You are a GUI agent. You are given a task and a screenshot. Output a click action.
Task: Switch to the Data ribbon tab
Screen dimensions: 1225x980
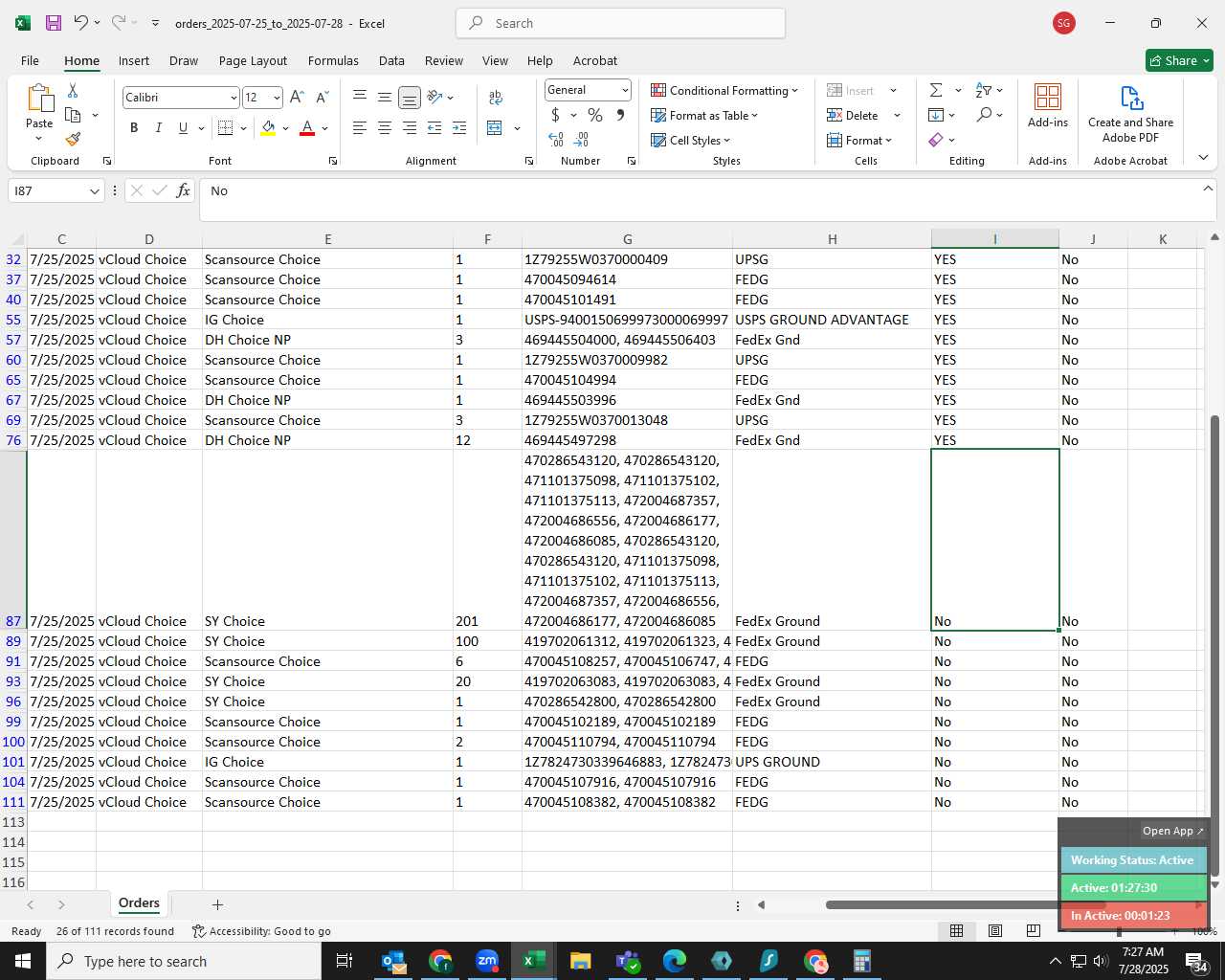point(391,60)
